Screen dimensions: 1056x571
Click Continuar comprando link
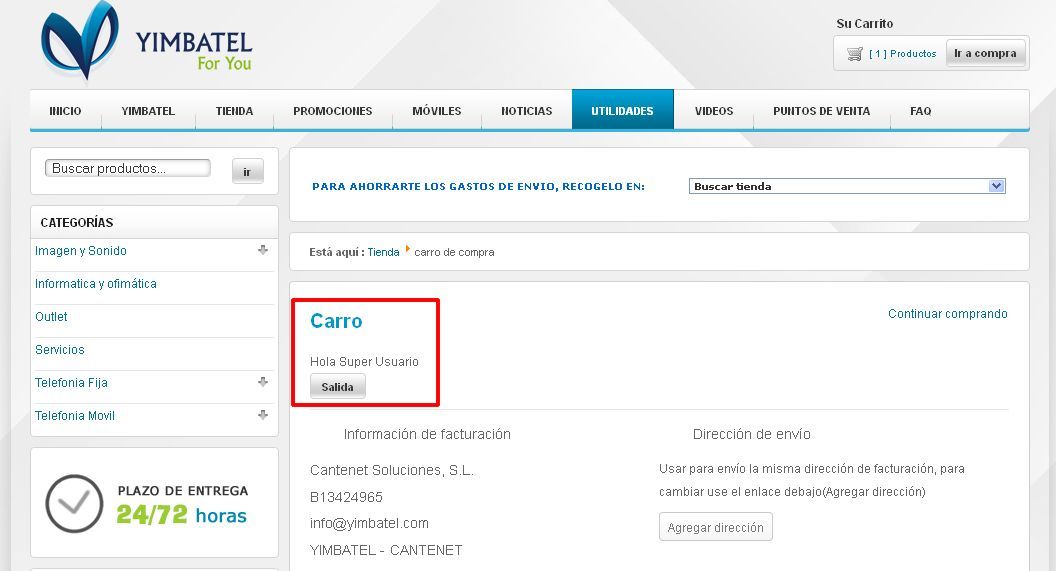pos(948,314)
